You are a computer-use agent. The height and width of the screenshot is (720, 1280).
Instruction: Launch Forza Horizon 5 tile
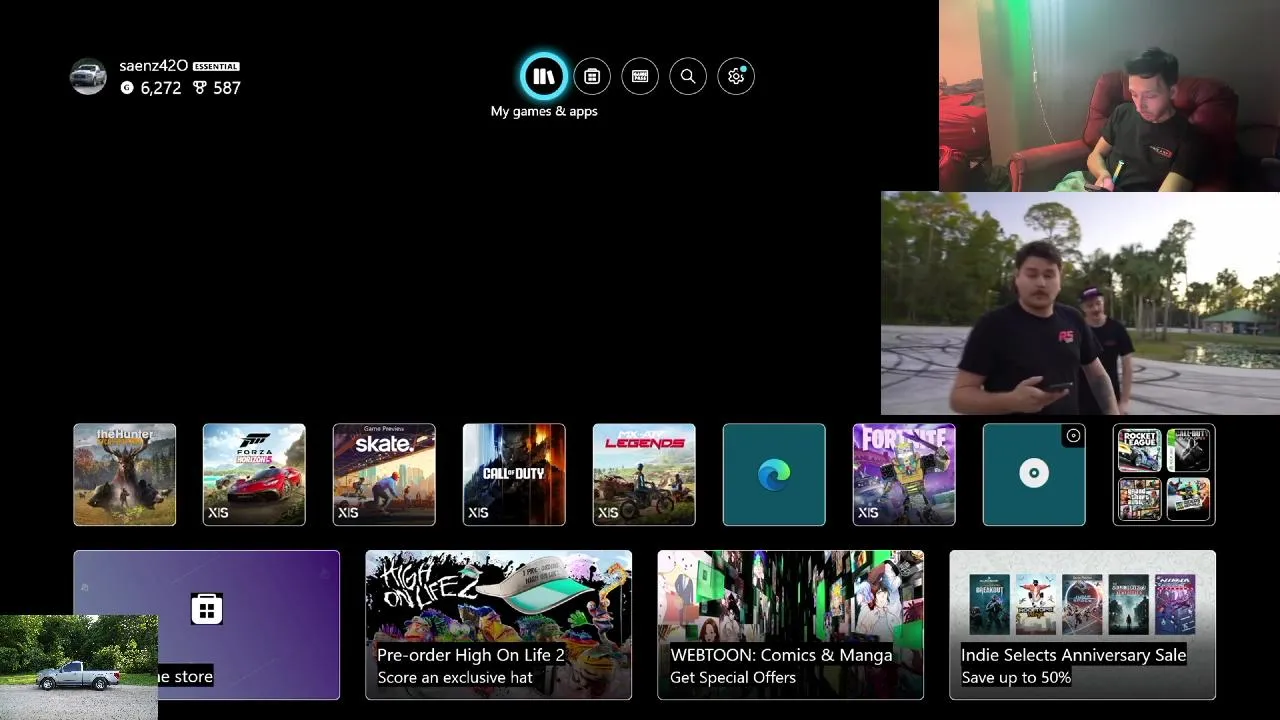point(254,475)
